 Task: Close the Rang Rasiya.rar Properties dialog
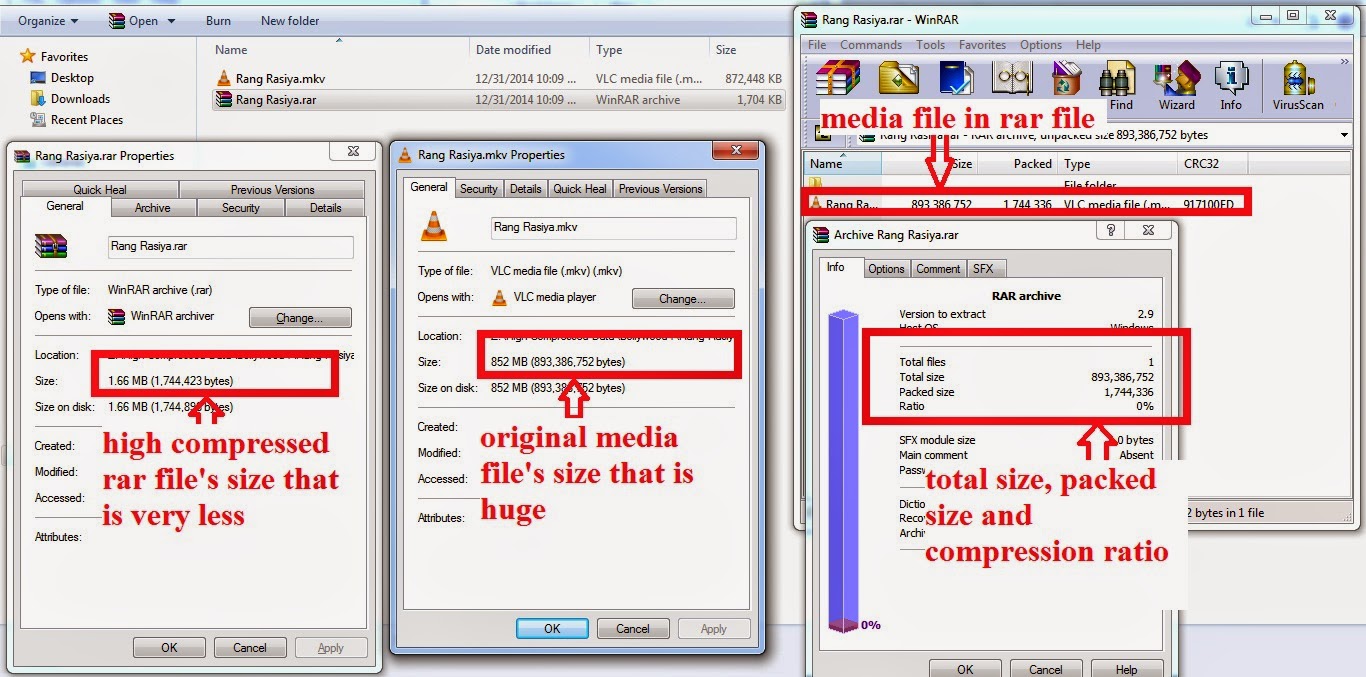coord(353,152)
